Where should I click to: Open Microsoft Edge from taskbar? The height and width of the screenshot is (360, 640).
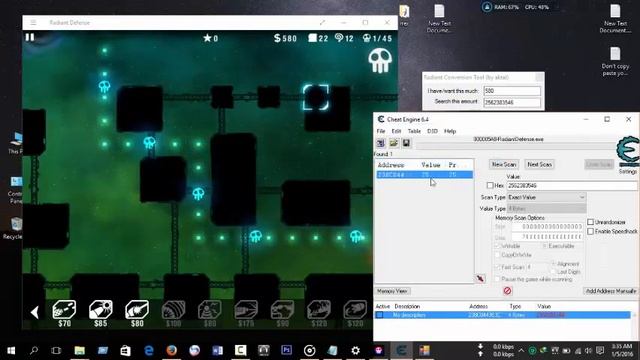pos(149,350)
